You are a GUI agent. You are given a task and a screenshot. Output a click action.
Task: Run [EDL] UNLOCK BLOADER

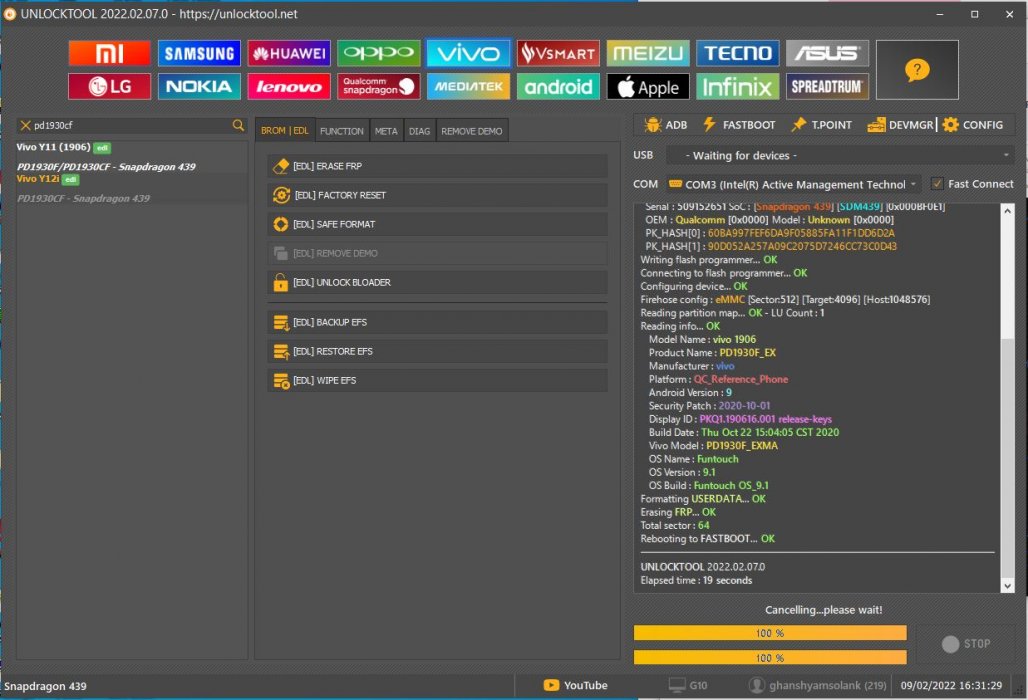(437, 282)
